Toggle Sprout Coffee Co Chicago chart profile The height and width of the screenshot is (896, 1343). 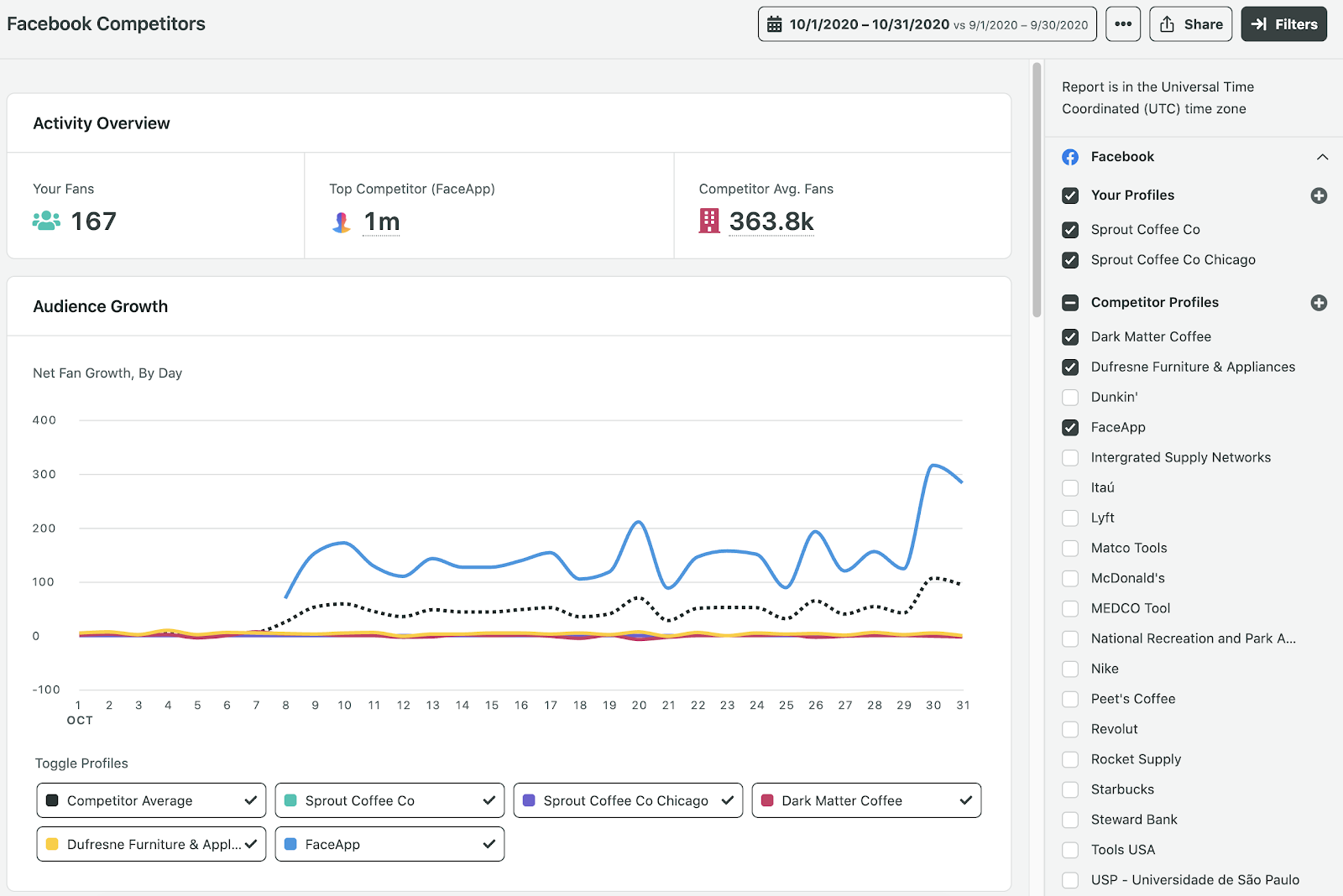point(628,800)
